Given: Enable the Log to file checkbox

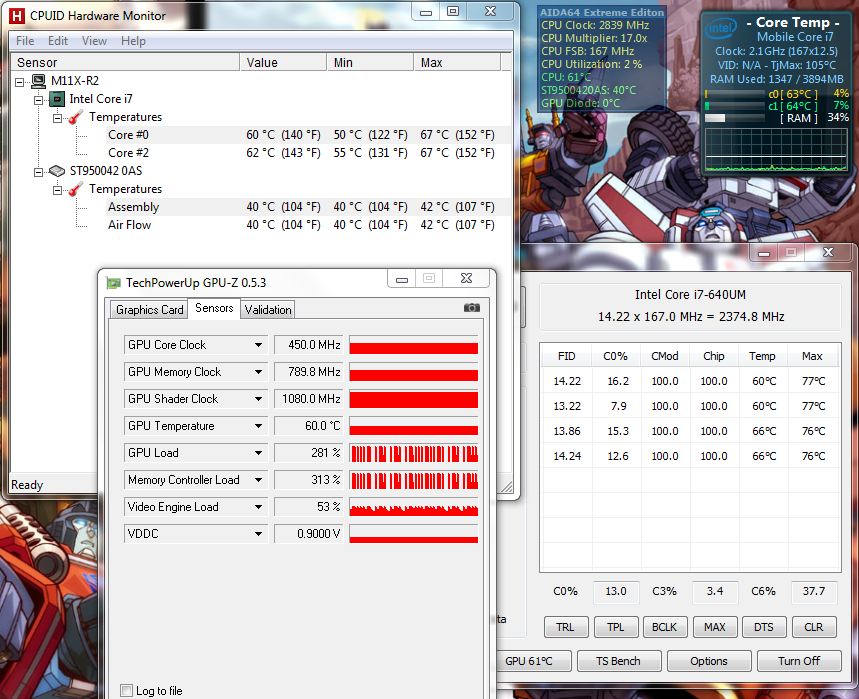Looking at the screenshot, I should click(126, 690).
